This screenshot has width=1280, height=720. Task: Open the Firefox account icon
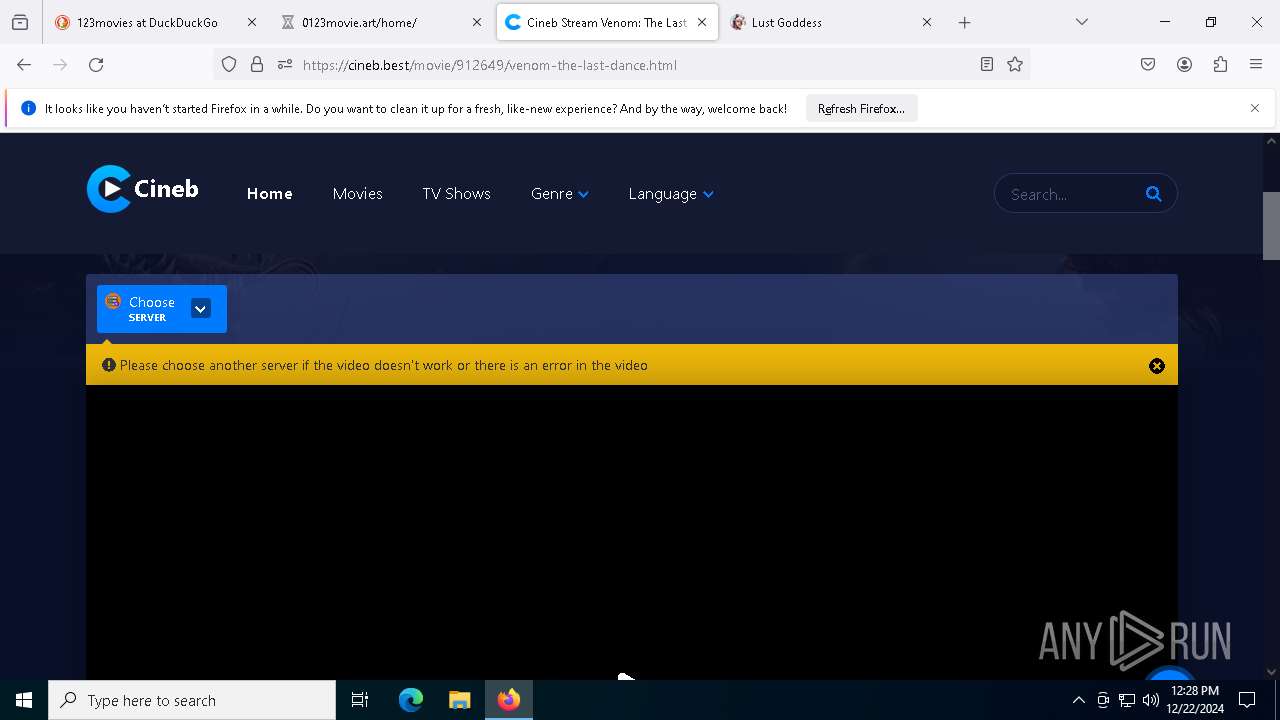[1184, 65]
